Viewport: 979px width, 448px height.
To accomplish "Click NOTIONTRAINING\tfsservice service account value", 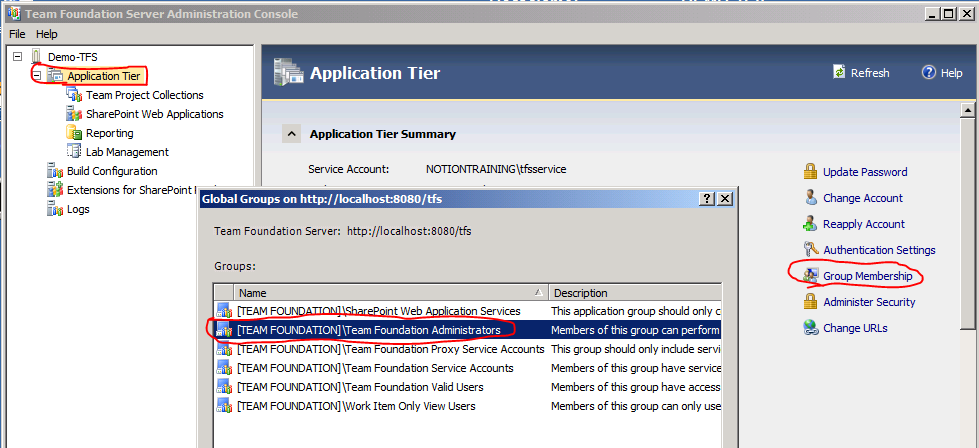I will click(x=496, y=169).
